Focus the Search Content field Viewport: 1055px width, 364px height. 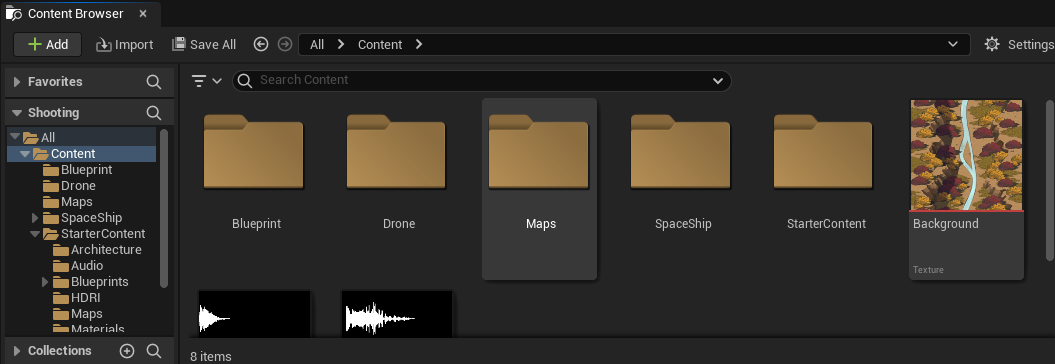(482, 81)
